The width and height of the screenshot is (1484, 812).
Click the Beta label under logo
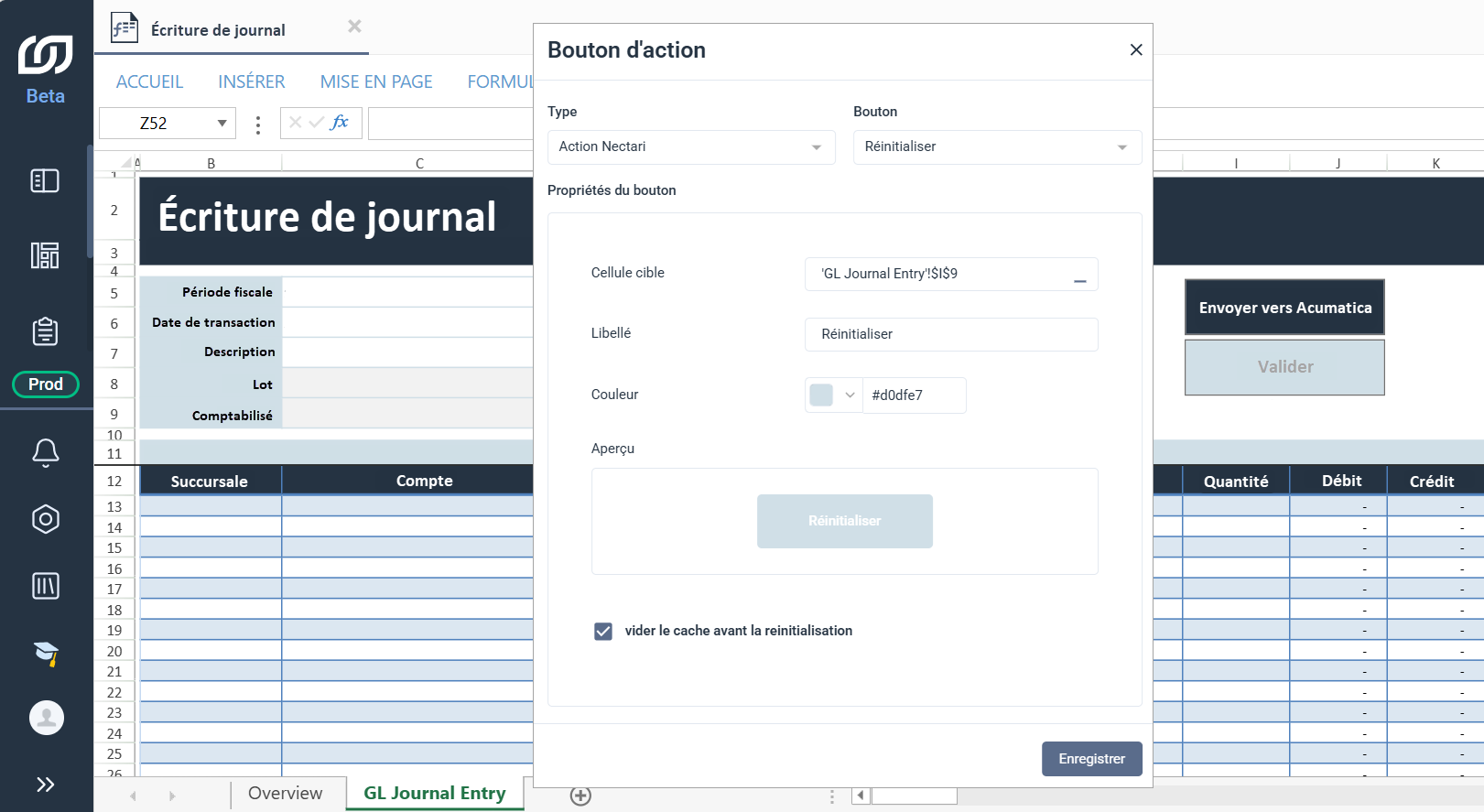click(46, 96)
